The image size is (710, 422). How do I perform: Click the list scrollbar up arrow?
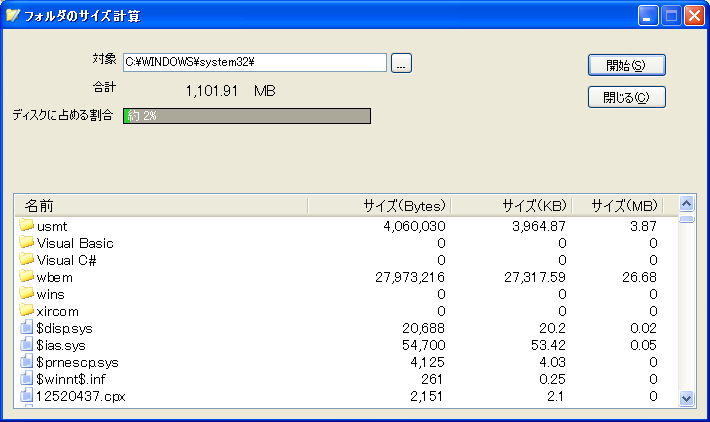686,204
